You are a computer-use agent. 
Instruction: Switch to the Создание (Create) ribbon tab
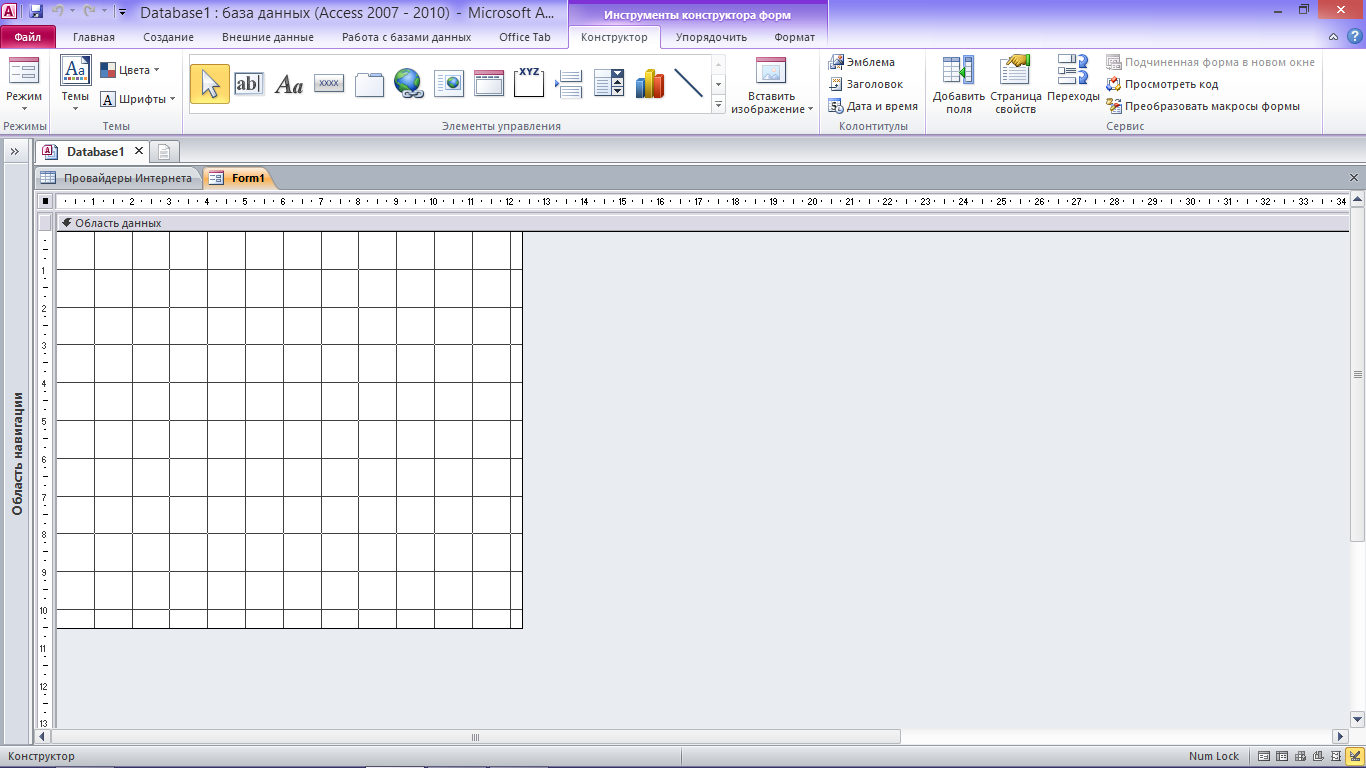coord(168,37)
